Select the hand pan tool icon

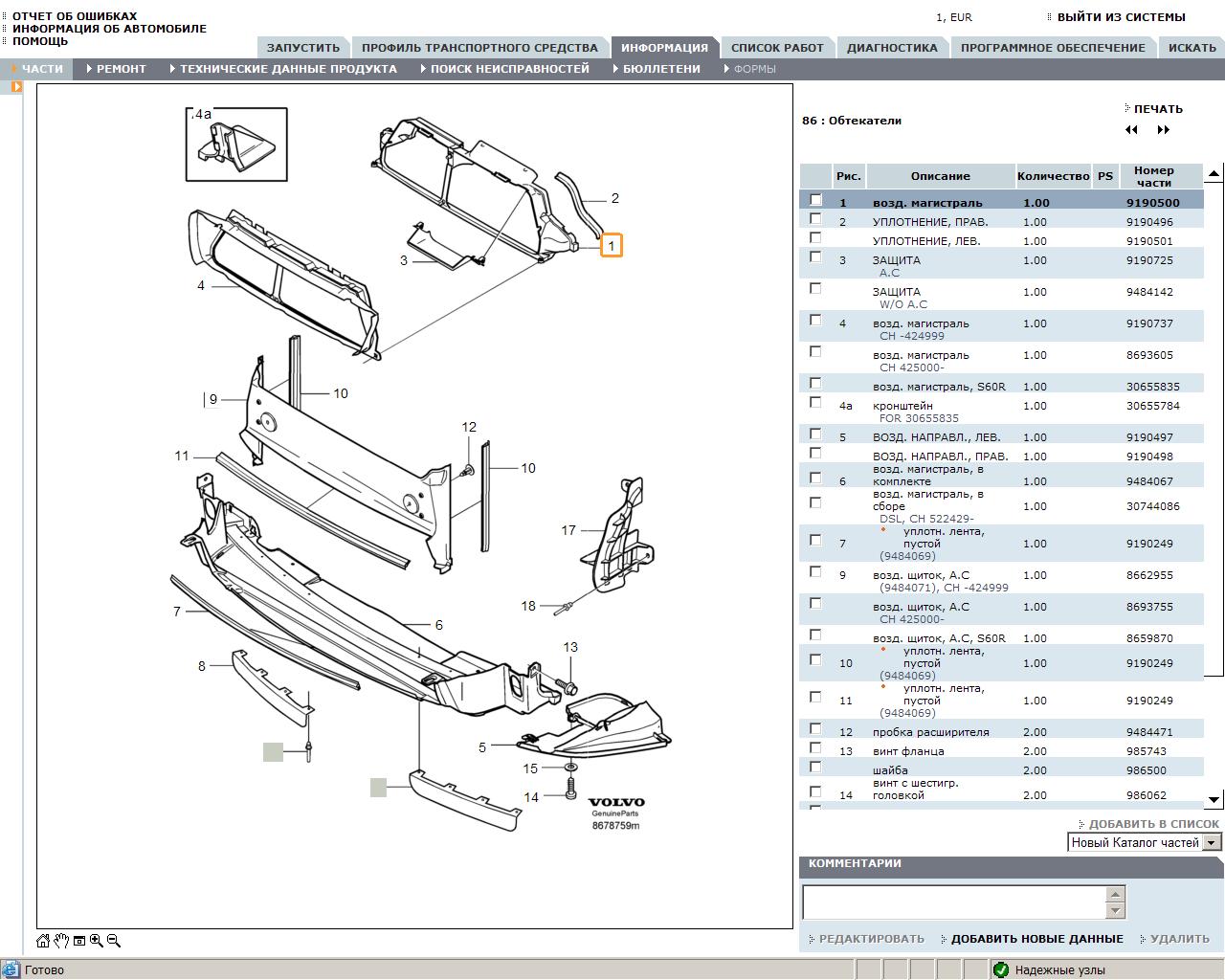[61, 941]
